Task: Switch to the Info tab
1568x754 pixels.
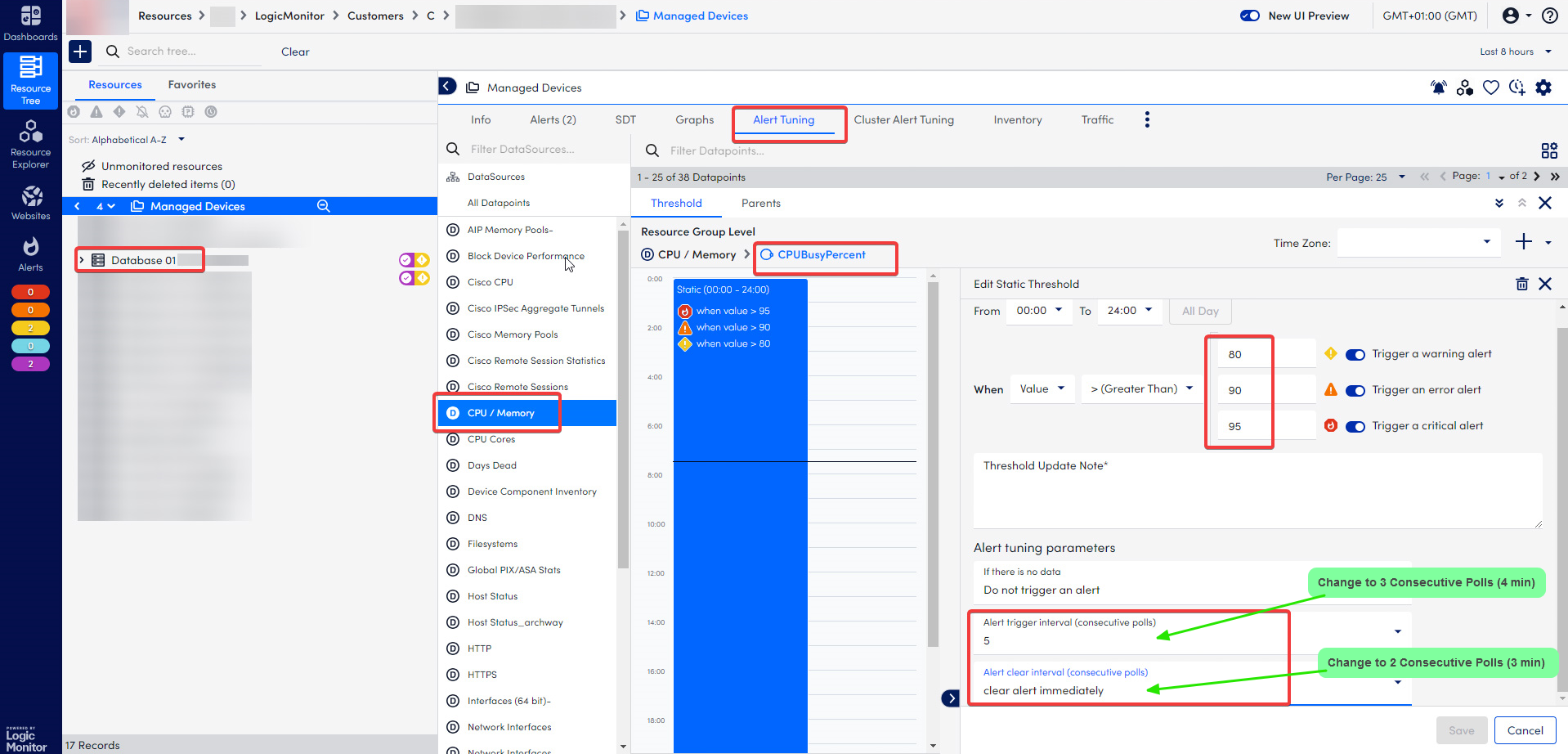Action: tap(481, 120)
